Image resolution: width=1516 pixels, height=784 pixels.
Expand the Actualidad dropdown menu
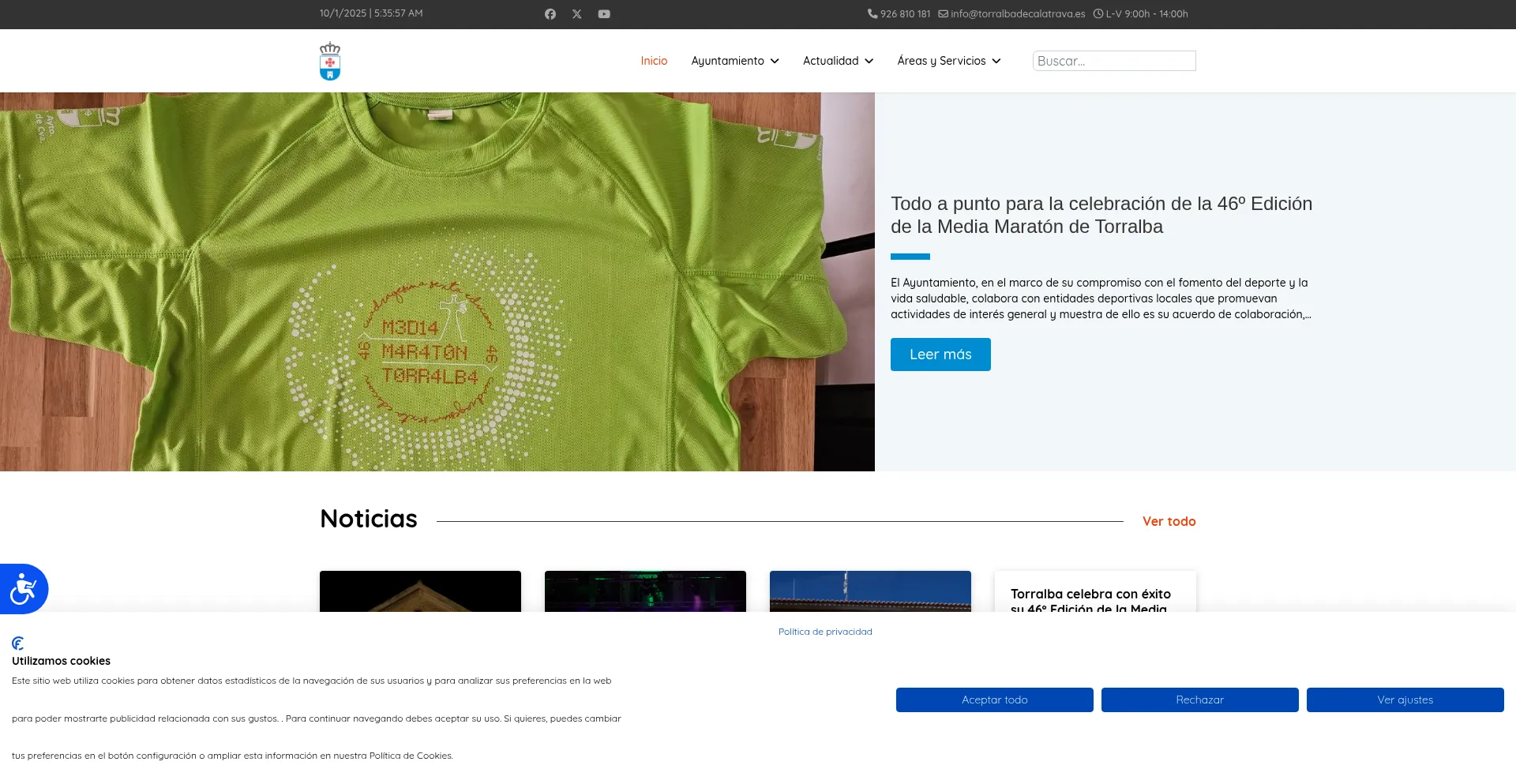point(838,61)
